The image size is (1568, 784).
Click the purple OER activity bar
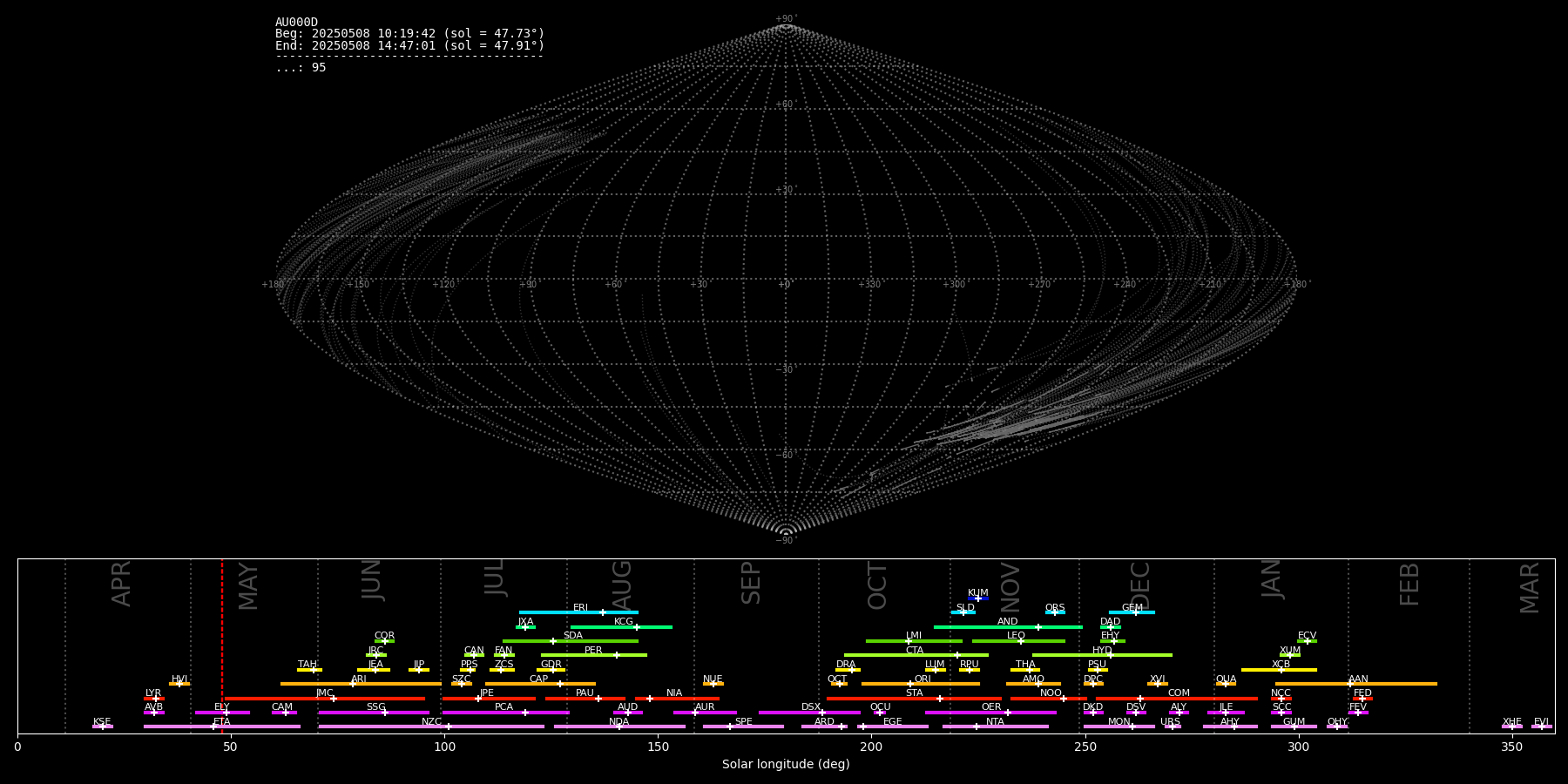coord(990,713)
